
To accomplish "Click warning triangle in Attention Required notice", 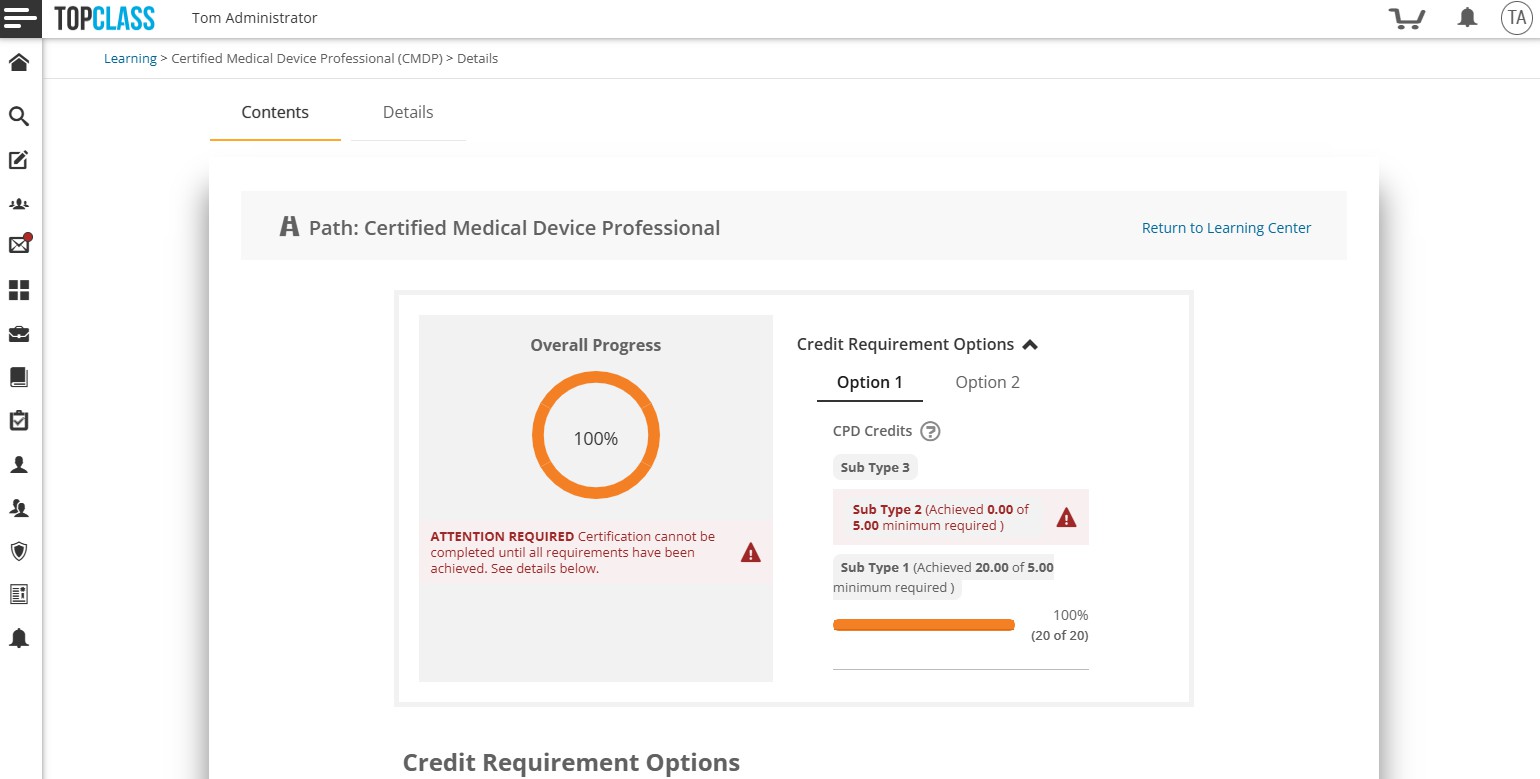I will tap(751, 553).
